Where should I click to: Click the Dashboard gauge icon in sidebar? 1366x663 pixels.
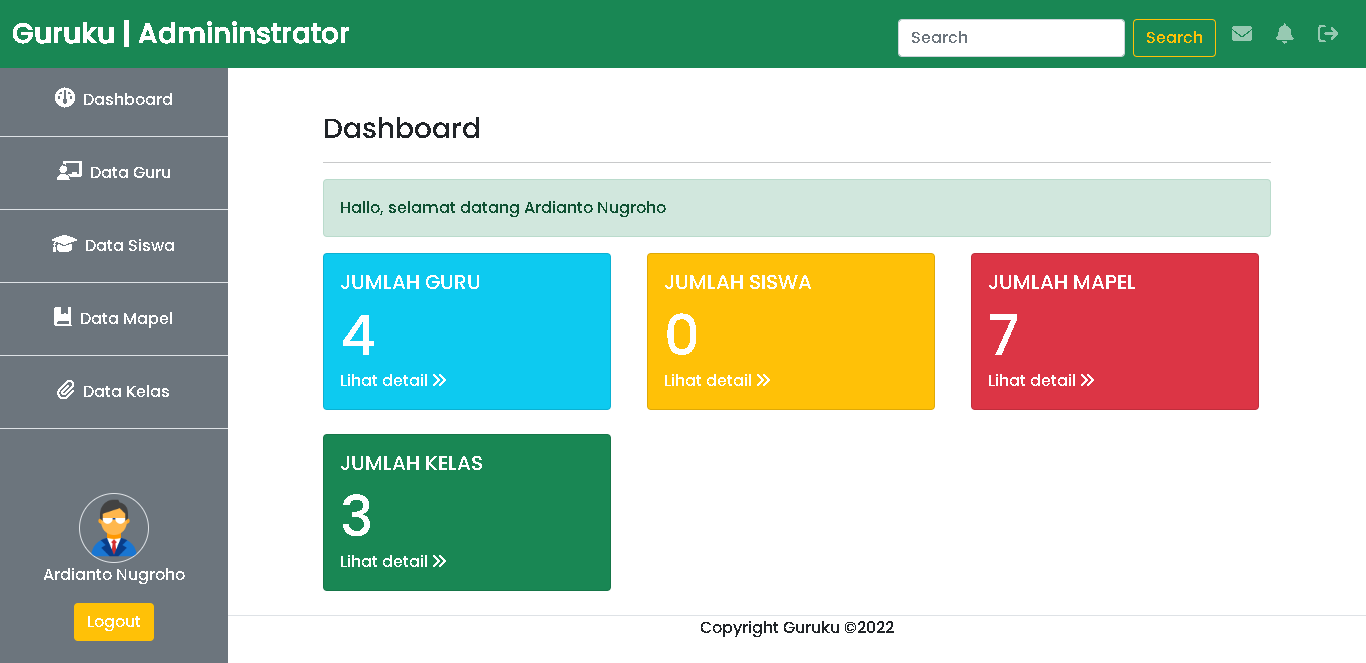click(x=65, y=98)
